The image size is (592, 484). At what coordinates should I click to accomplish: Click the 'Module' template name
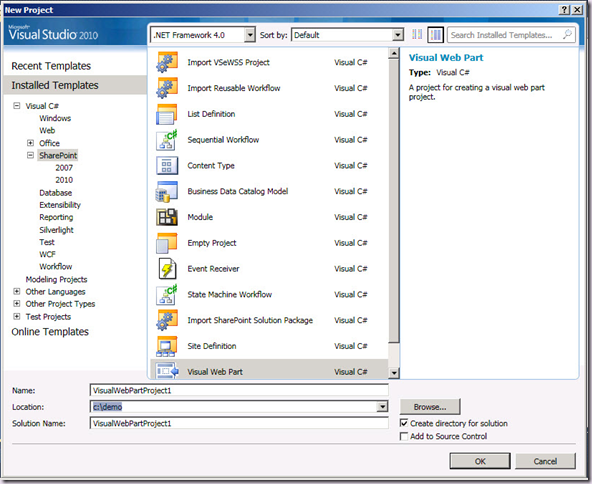200,217
